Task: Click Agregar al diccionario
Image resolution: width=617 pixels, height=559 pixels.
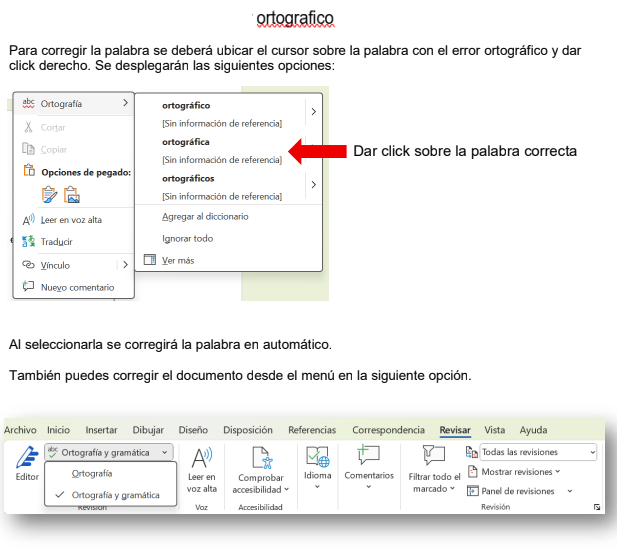Action: coord(205,216)
